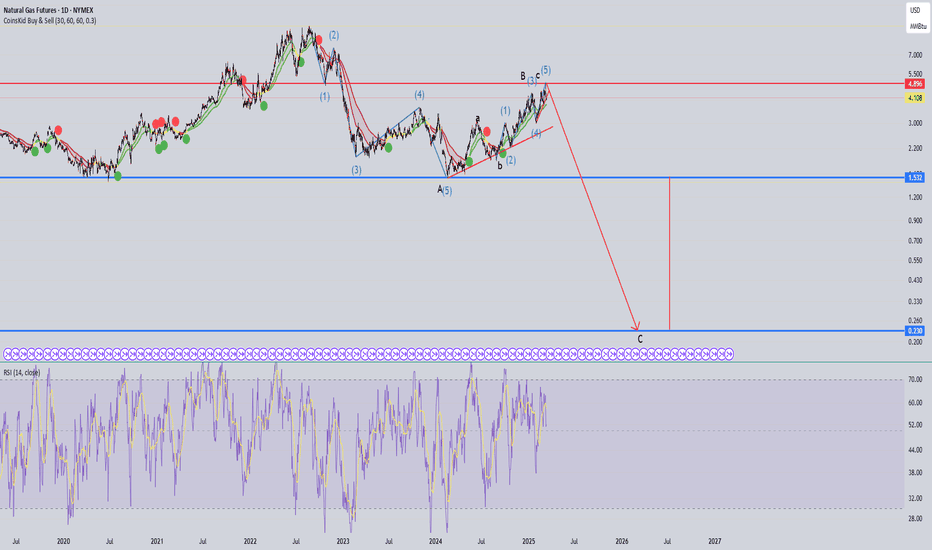Viewport: 932px width, 550px height.
Task: Click the 52.00 RSI axis value
Action: (915, 425)
